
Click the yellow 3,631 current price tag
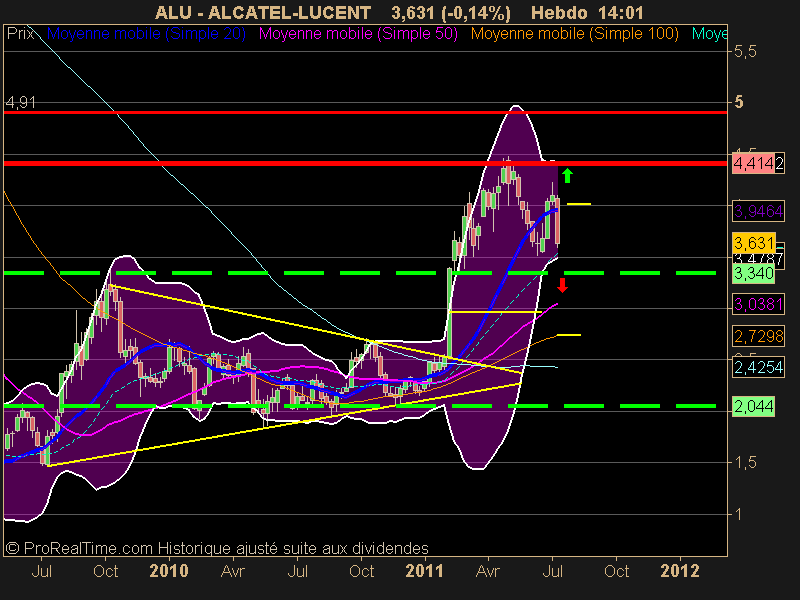(x=754, y=242)
